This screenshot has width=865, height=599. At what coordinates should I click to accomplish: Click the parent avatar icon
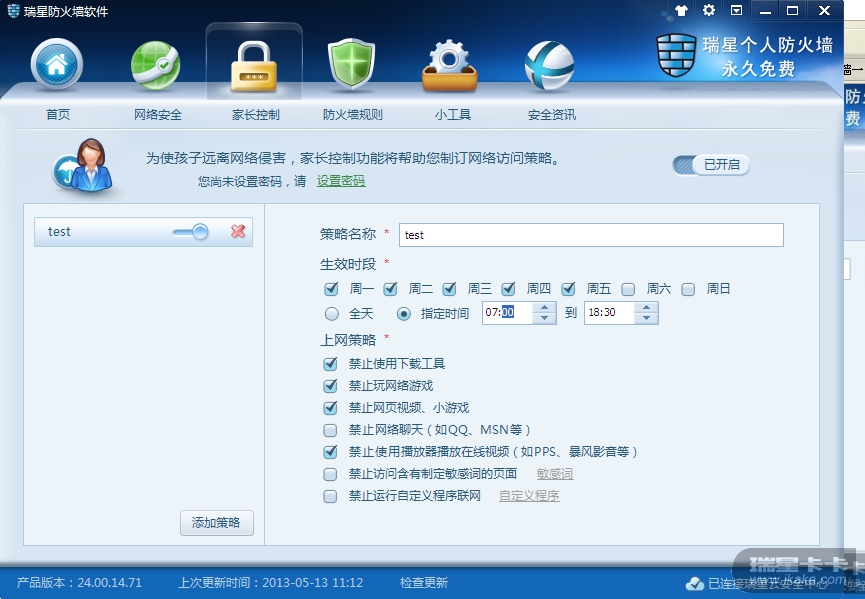click(83, 165)
